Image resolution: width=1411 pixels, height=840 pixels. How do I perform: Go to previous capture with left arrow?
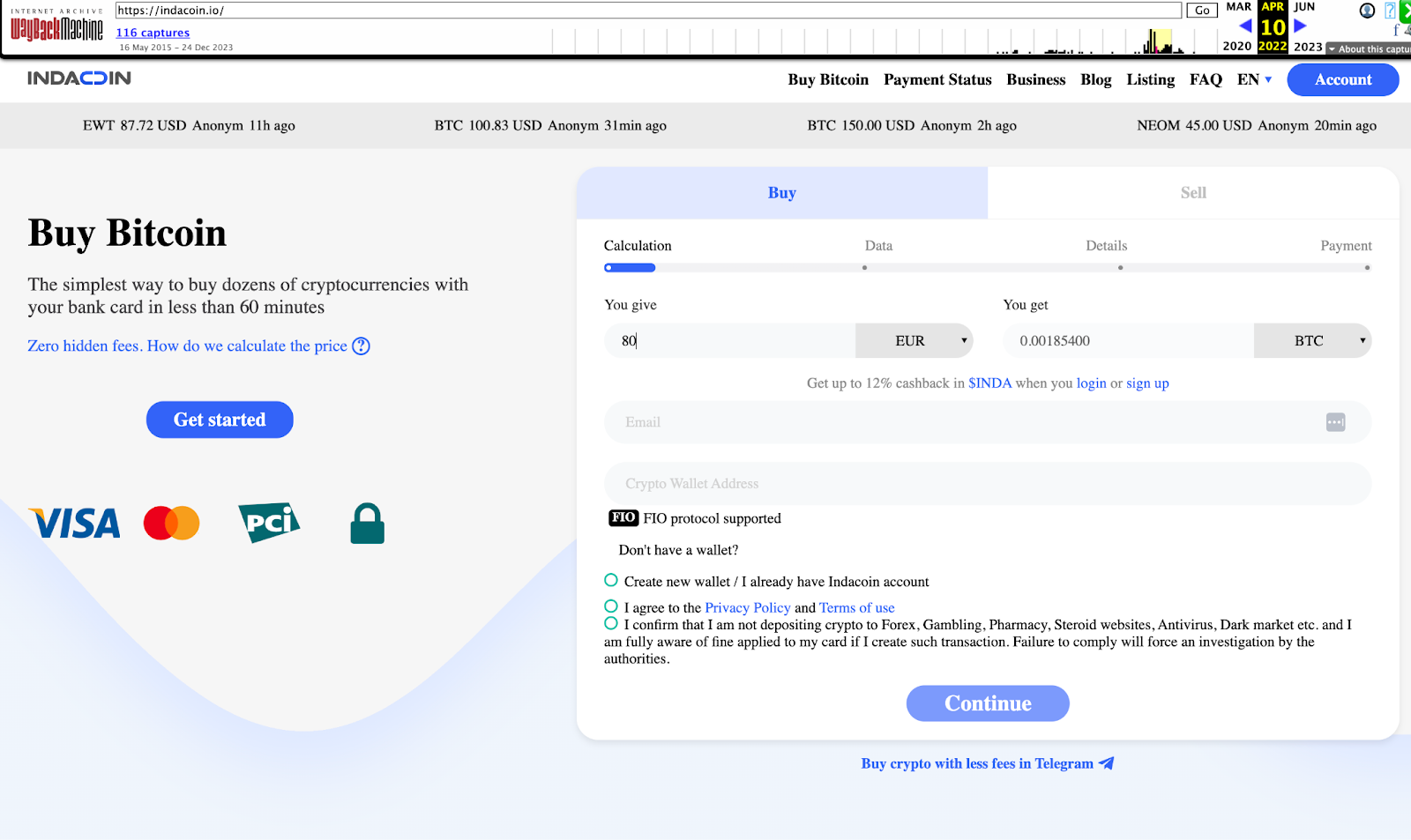pyautogui.click(x=1245, y=26)
